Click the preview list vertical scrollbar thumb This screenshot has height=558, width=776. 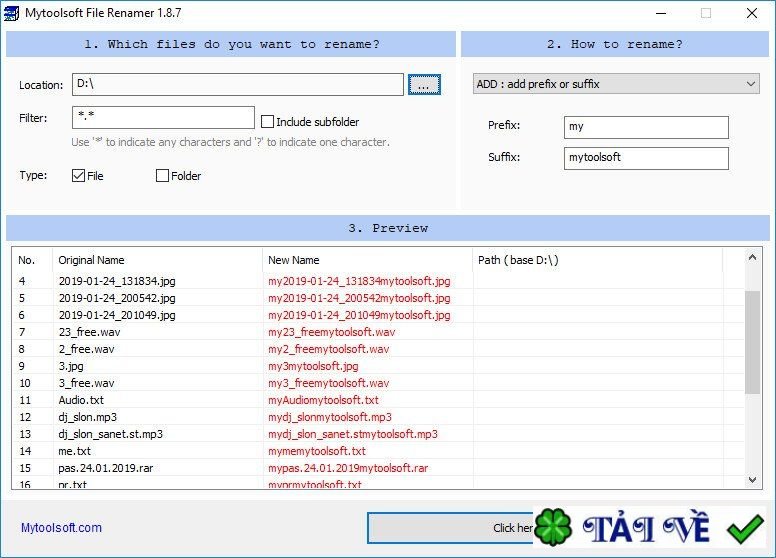pyautogui.click(x=752, y=342)
